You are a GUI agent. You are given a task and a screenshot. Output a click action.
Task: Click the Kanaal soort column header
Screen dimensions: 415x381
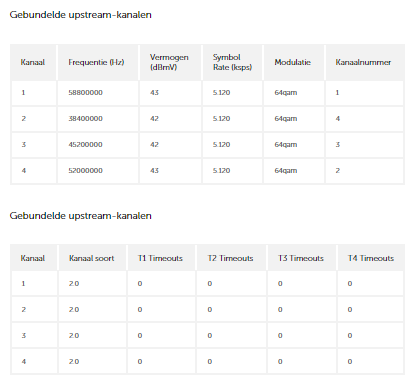[x=92, y=258]
